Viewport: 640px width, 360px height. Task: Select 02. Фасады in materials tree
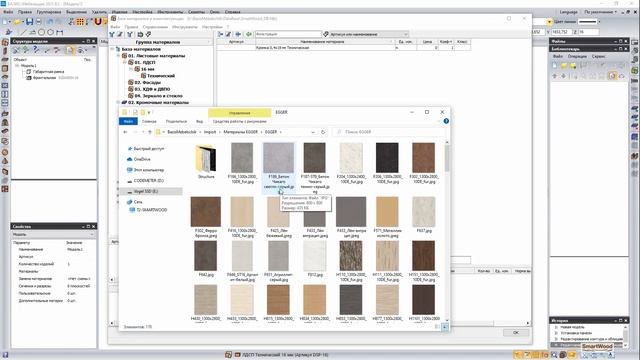[x=147, y=82]
